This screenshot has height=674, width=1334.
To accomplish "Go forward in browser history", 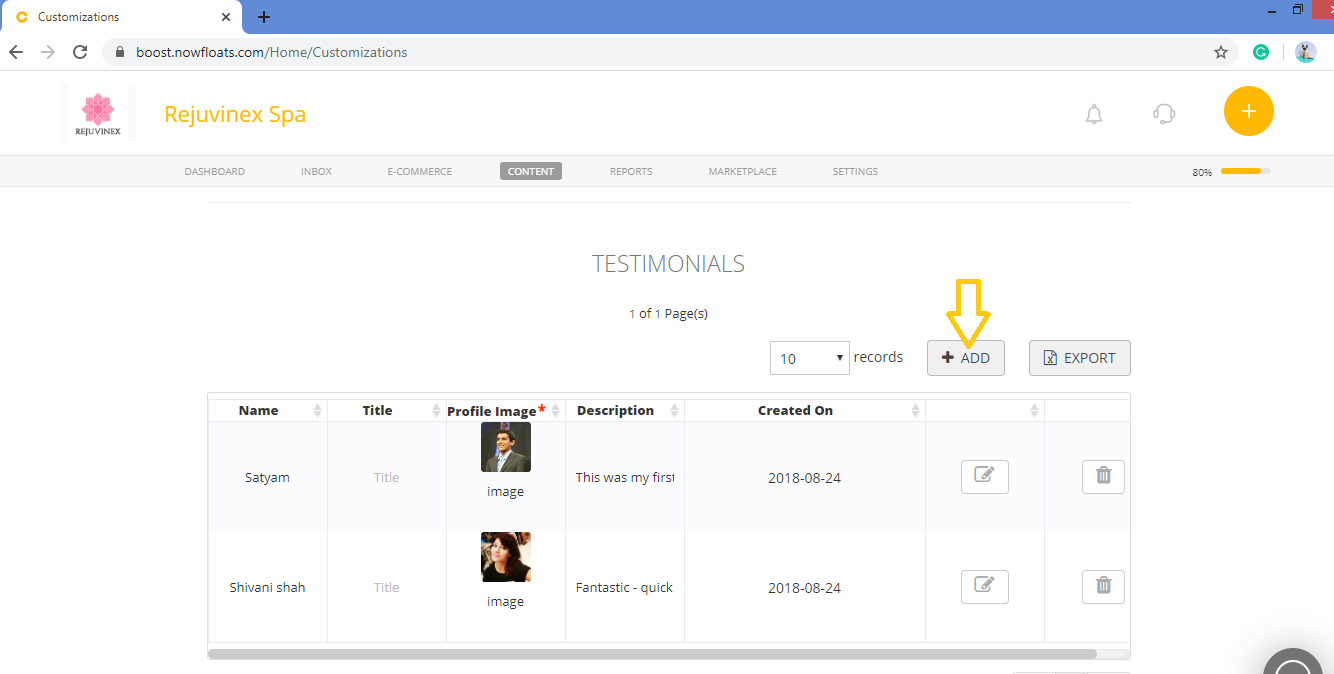I will (x=48, y=52).
